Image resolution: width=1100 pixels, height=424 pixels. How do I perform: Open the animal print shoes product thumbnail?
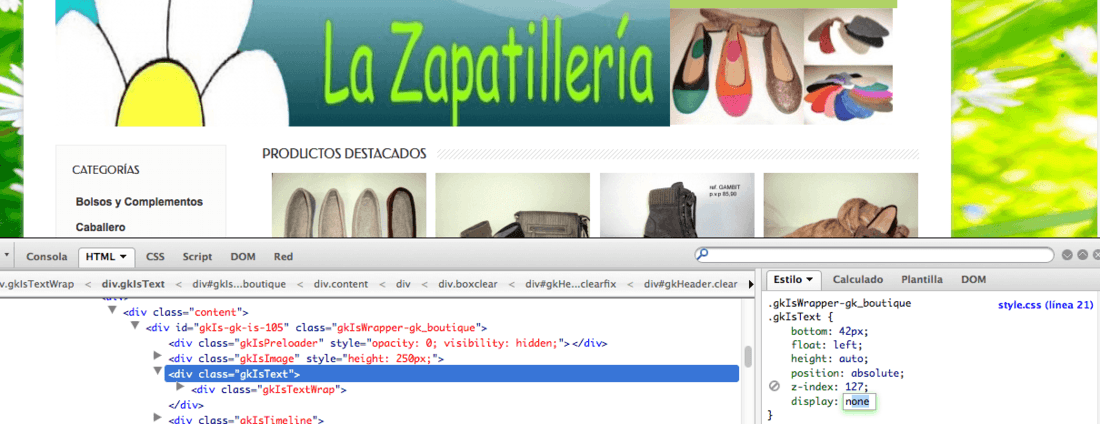(840, 205)
